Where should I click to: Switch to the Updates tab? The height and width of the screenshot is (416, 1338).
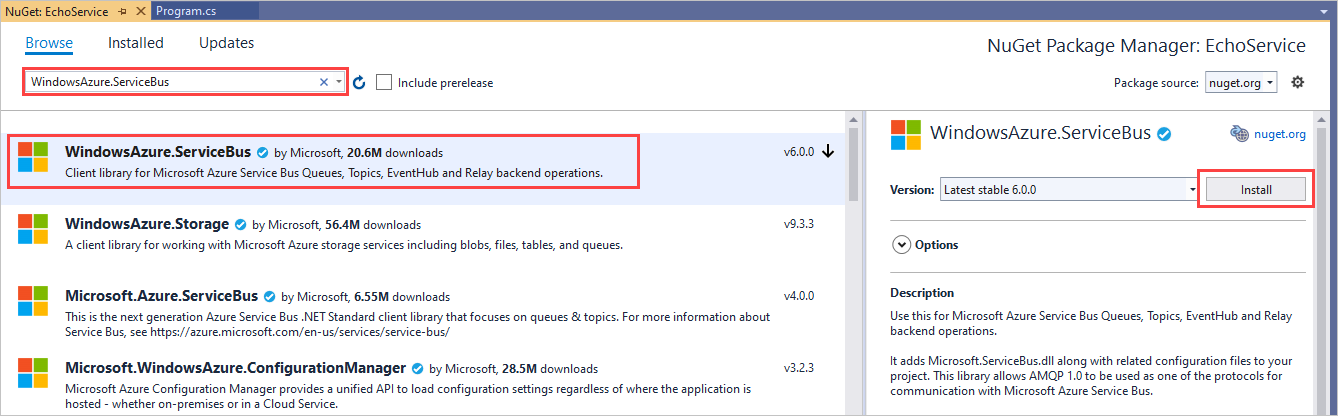point(226,43)
